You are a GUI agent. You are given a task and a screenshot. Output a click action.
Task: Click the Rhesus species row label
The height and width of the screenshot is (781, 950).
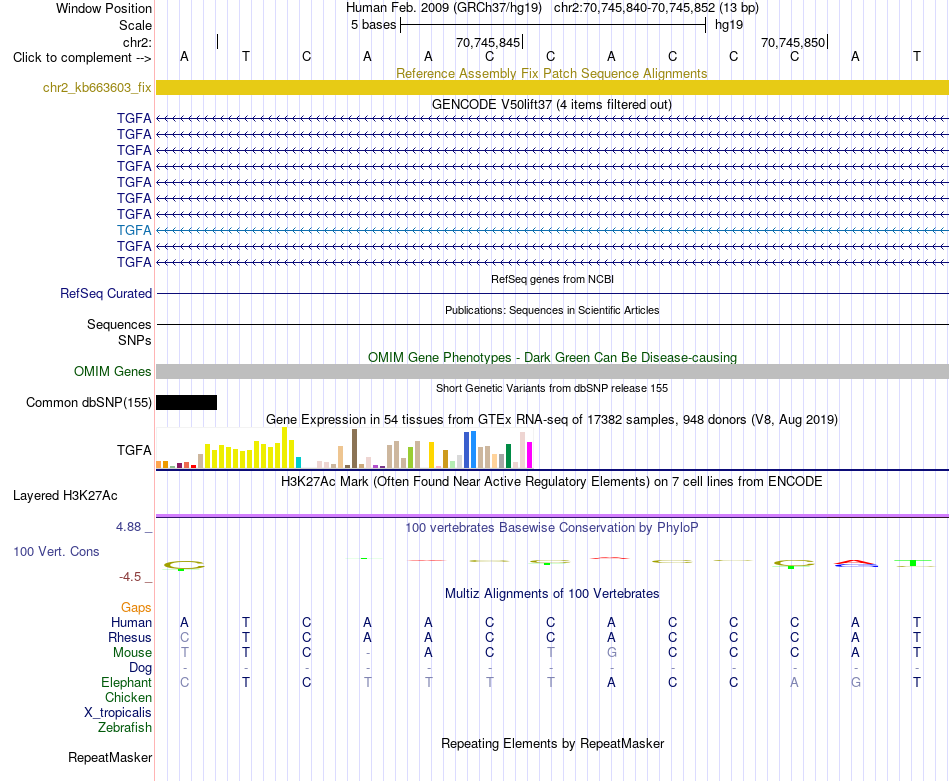click(x=130, y=638)
